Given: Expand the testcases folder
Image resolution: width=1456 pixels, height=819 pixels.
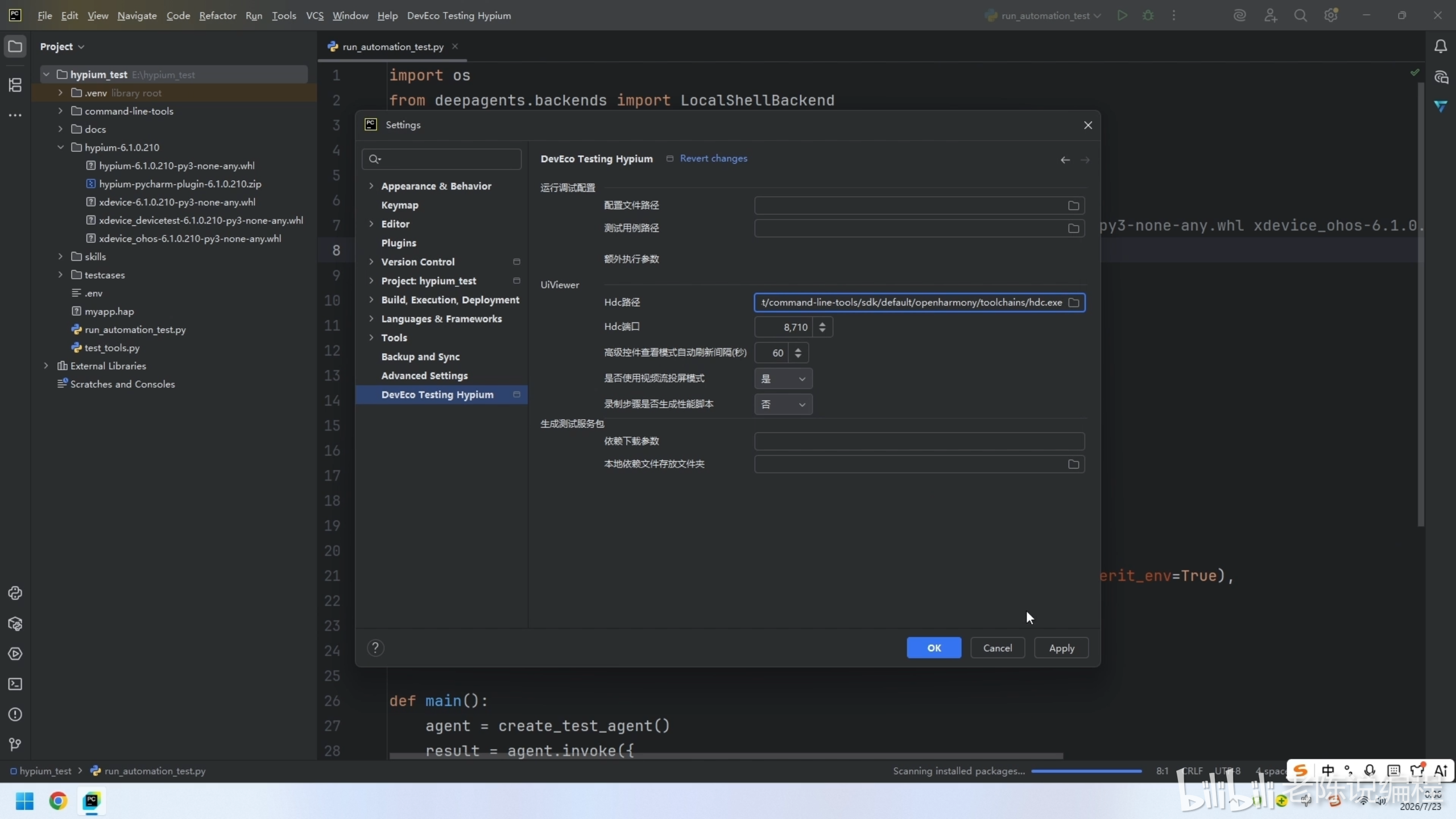Looking at the screenshot, I should pos(60,275).
